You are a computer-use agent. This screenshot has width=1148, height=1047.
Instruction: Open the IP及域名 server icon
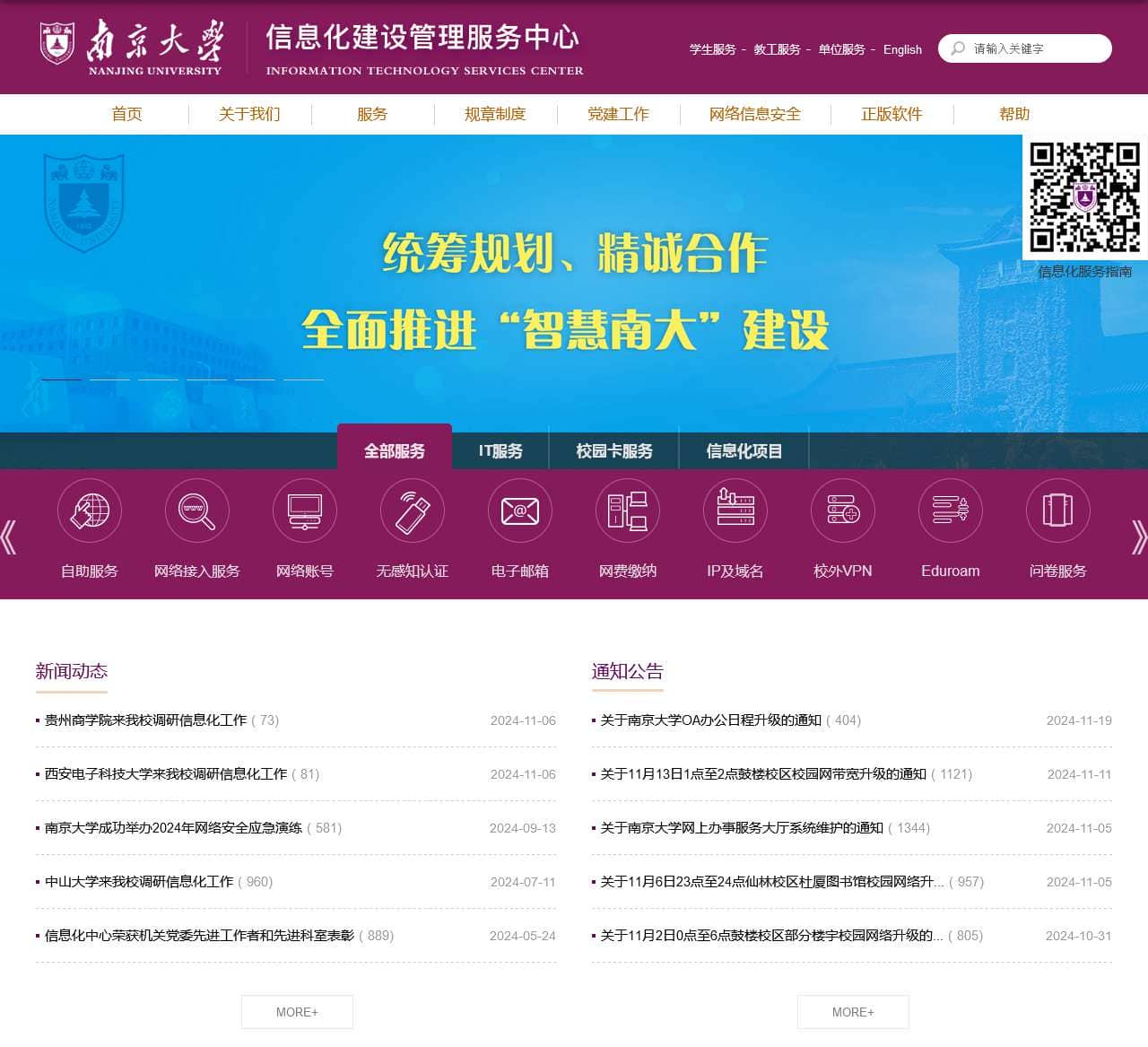735,510
